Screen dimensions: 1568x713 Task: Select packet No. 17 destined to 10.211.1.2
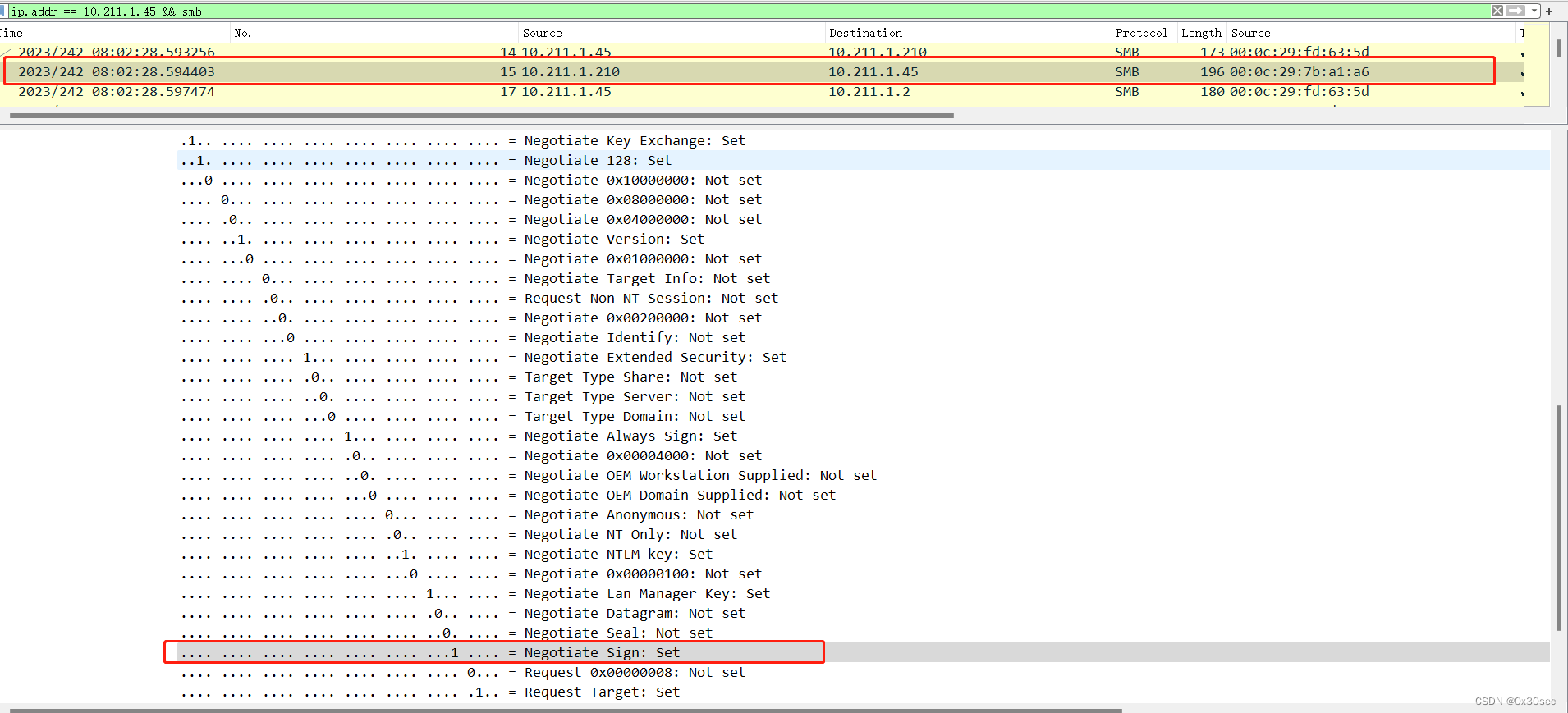pos(762,92)
